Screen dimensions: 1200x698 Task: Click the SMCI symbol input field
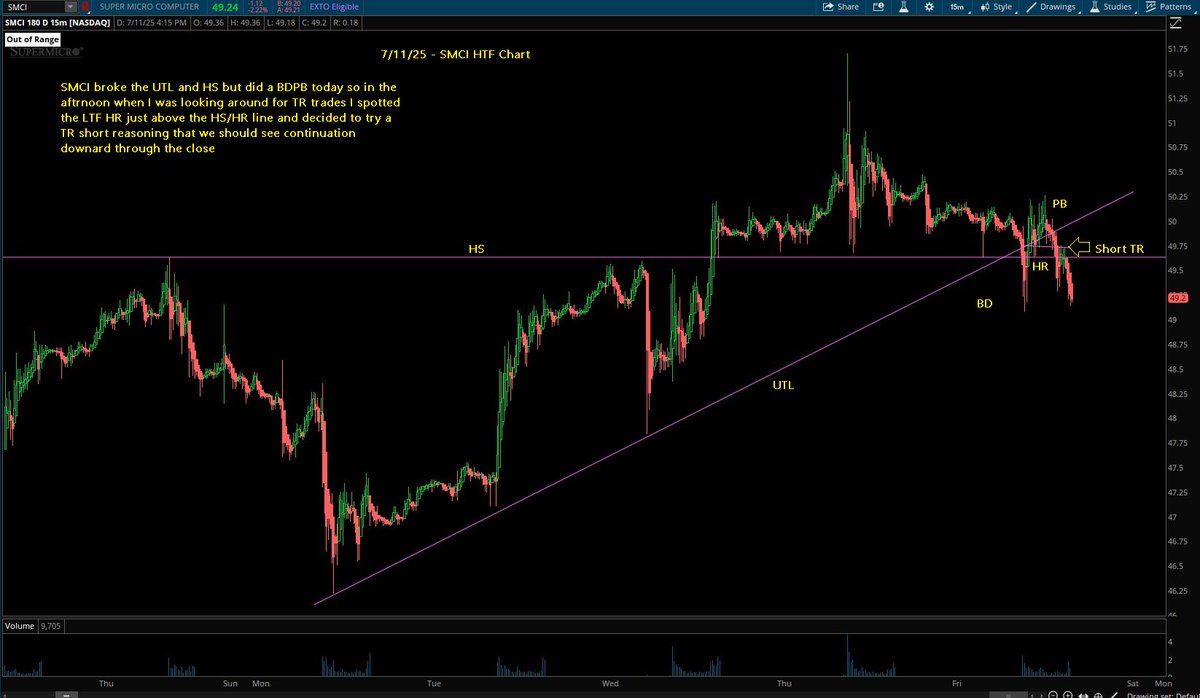pos(34,7)
